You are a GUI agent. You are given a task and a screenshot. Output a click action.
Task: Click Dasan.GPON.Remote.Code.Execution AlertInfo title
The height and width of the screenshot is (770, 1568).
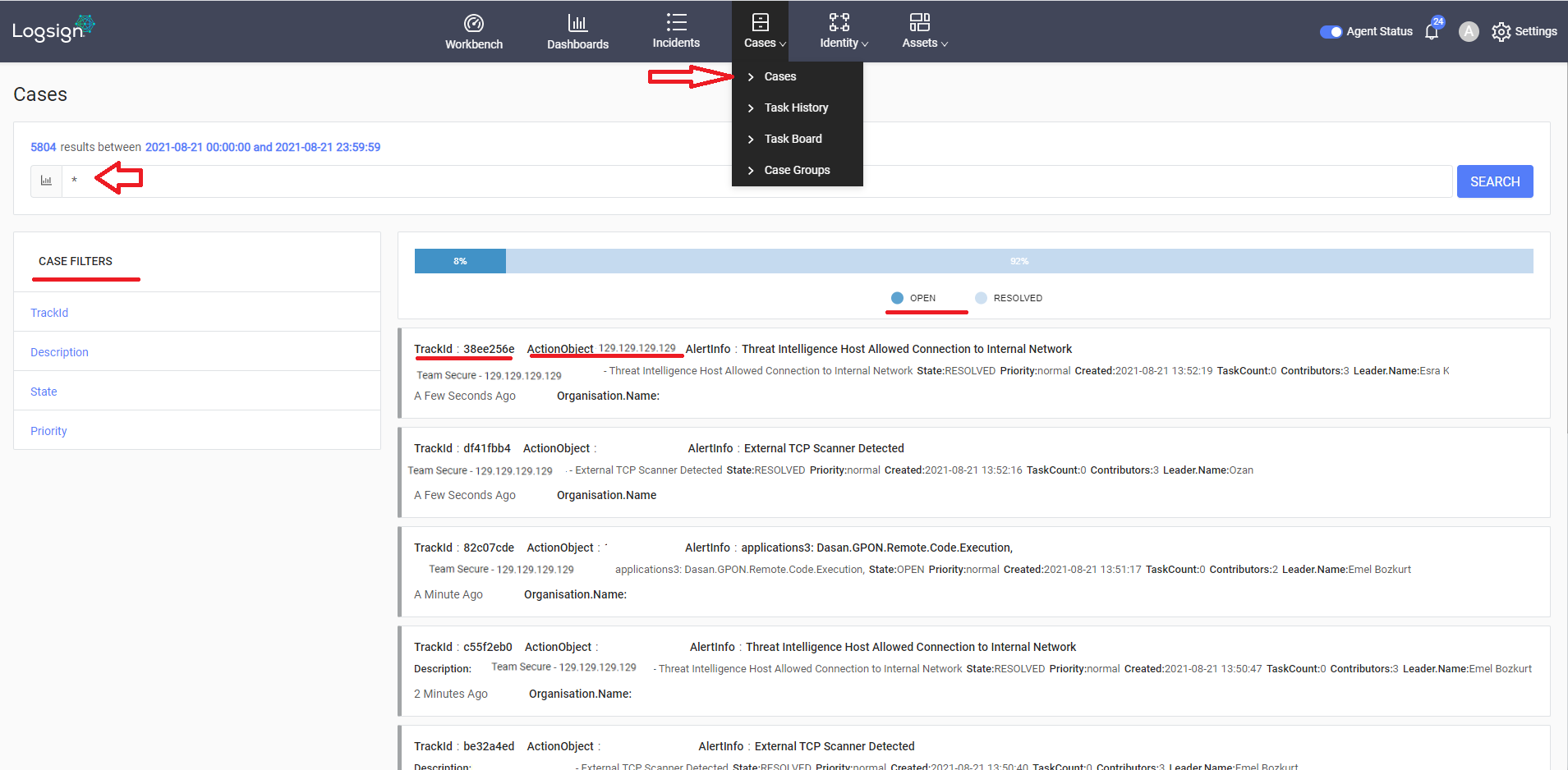(876, 548)
